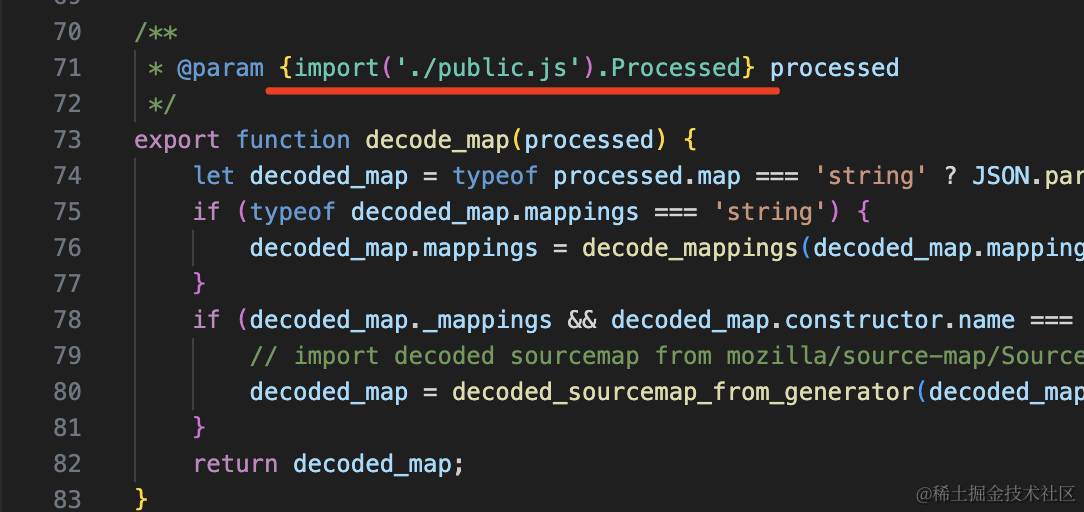Viewport: 1084px width, 512px height.
Task: Click the export keyword
Action: (177, 140)
